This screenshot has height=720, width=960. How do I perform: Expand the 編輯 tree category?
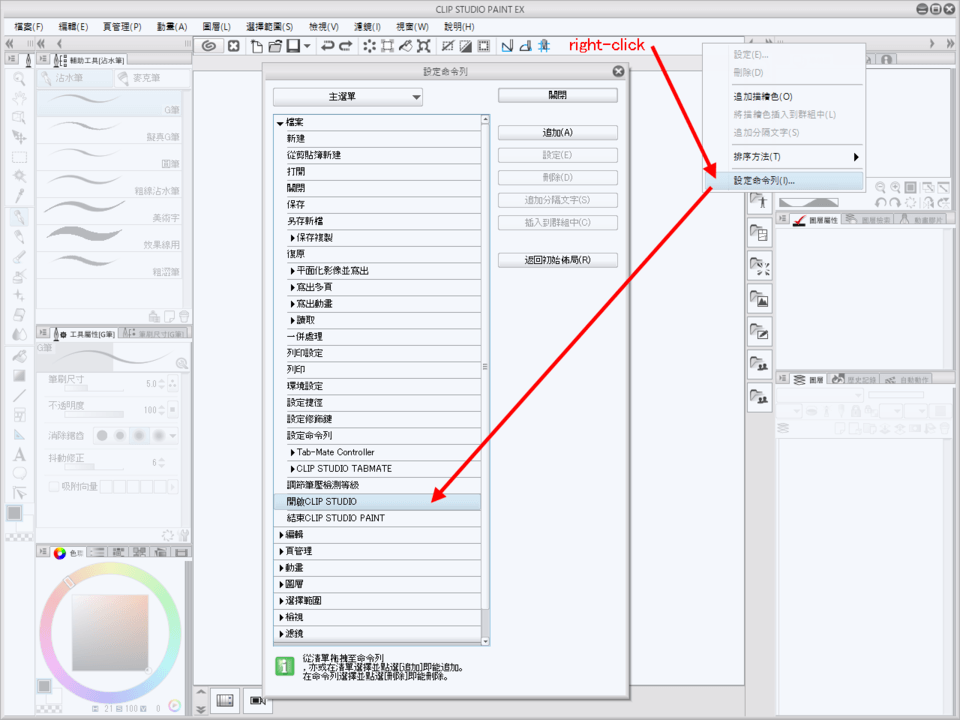(280, 535)
